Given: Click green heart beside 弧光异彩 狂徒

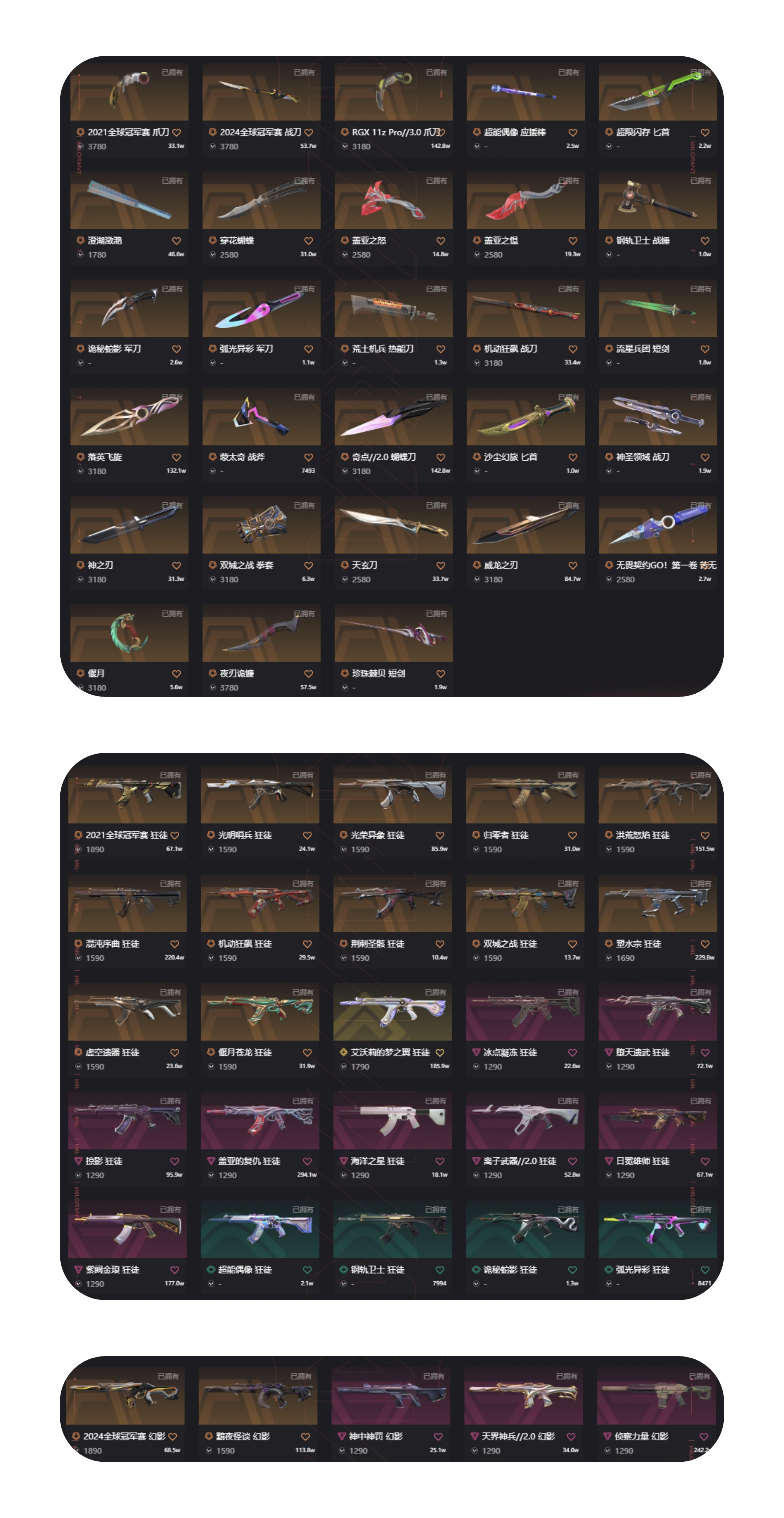Looking at the screenshot, I should click(705, 1270).
